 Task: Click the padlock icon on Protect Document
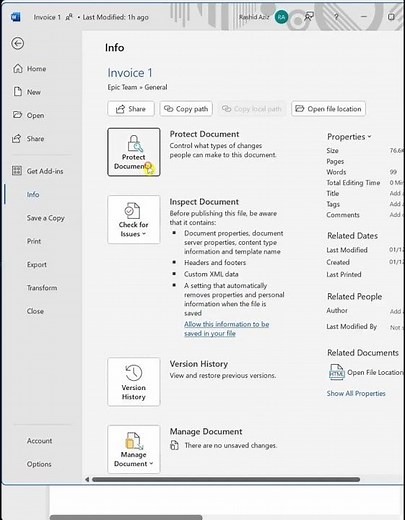click(135, 143)
